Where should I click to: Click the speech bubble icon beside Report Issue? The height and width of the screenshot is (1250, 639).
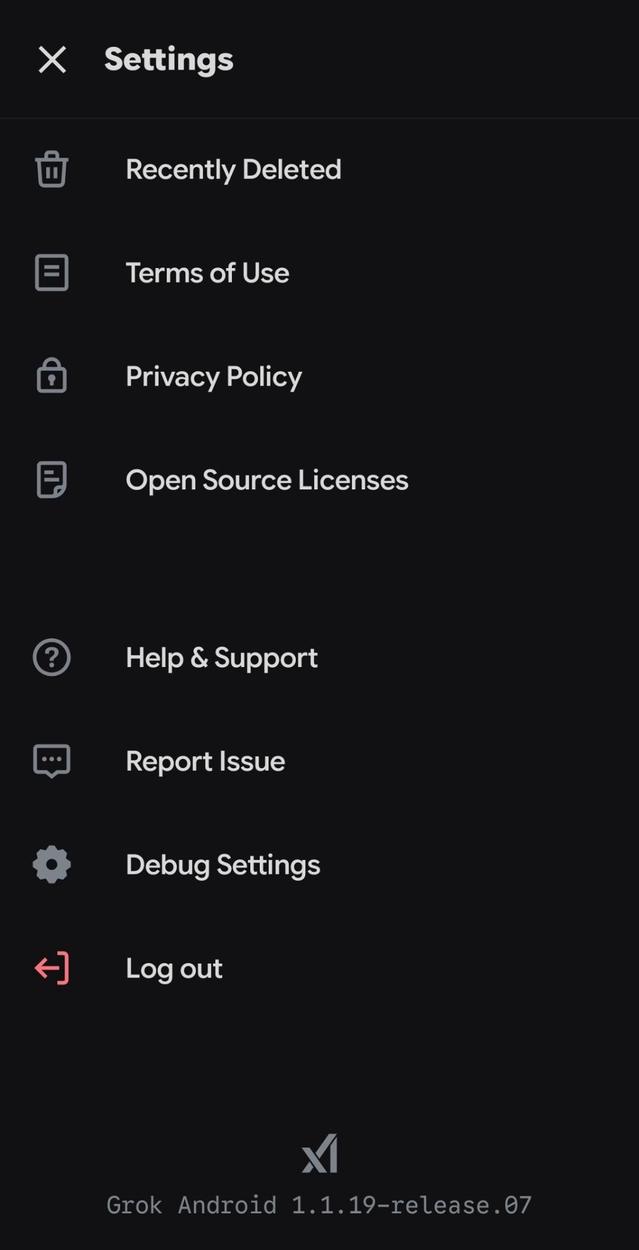click(x=51, y=760)
